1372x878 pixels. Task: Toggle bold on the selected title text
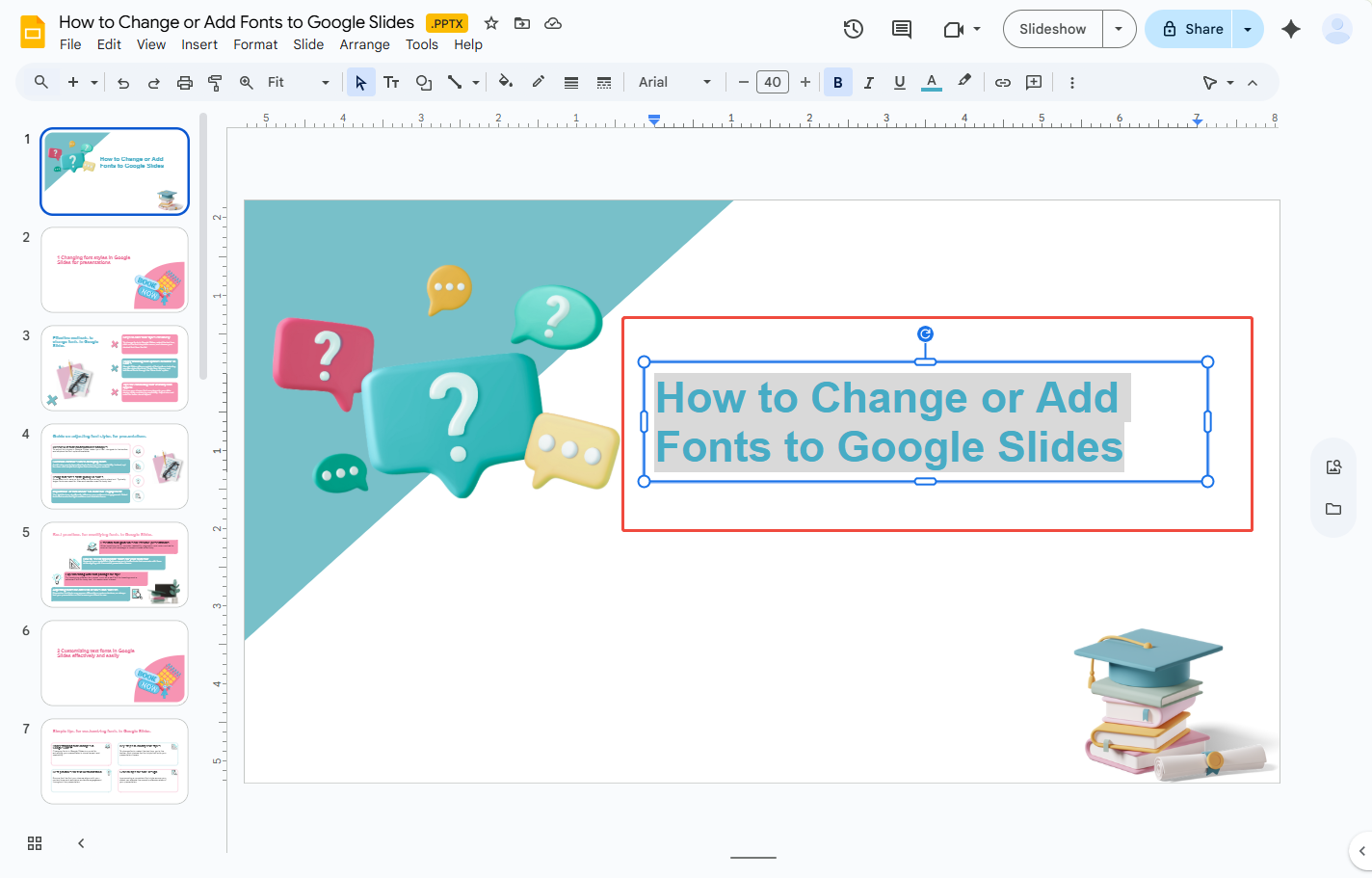[x=837, y=82]
